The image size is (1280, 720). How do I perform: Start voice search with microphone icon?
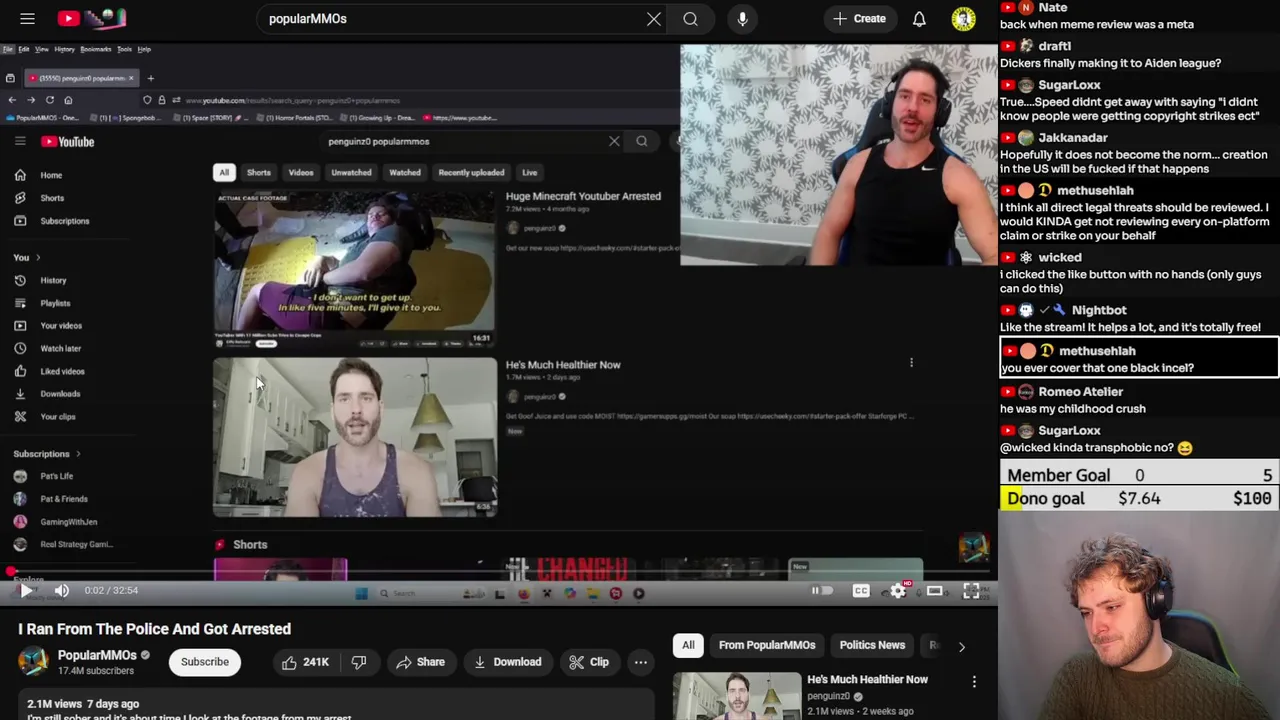pos(742,19)
